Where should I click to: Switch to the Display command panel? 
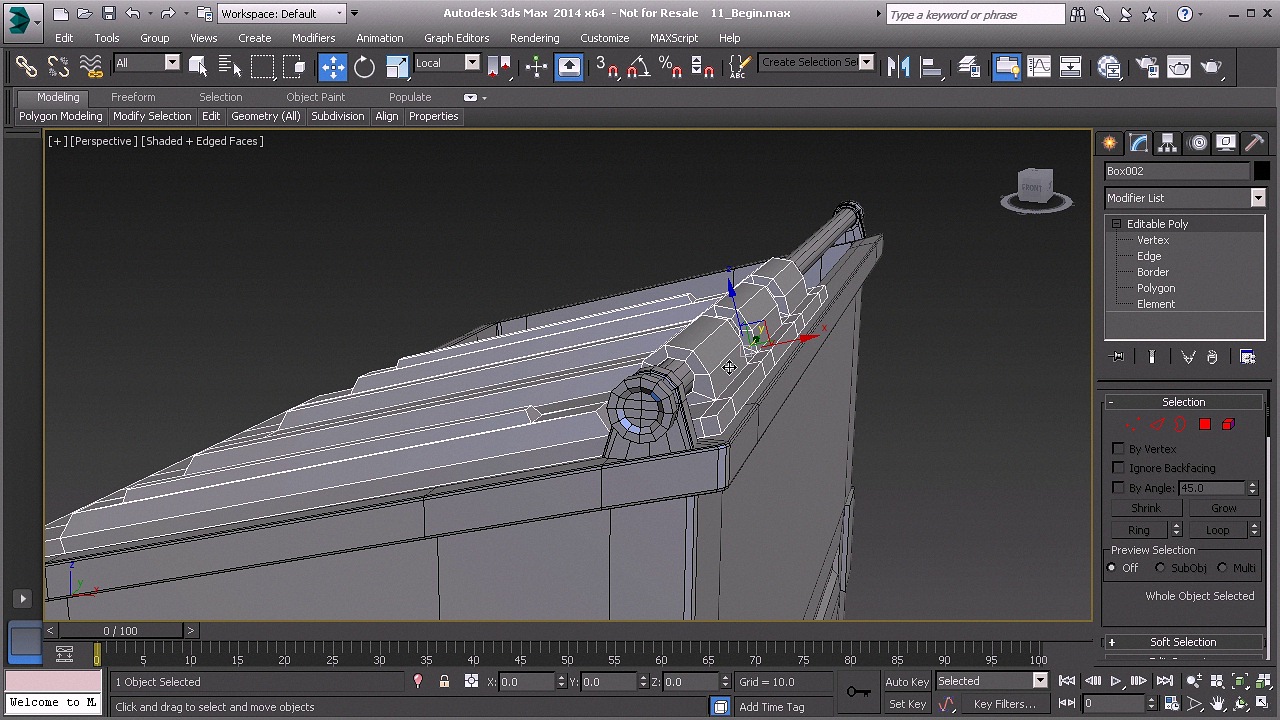coord(1227,143)
